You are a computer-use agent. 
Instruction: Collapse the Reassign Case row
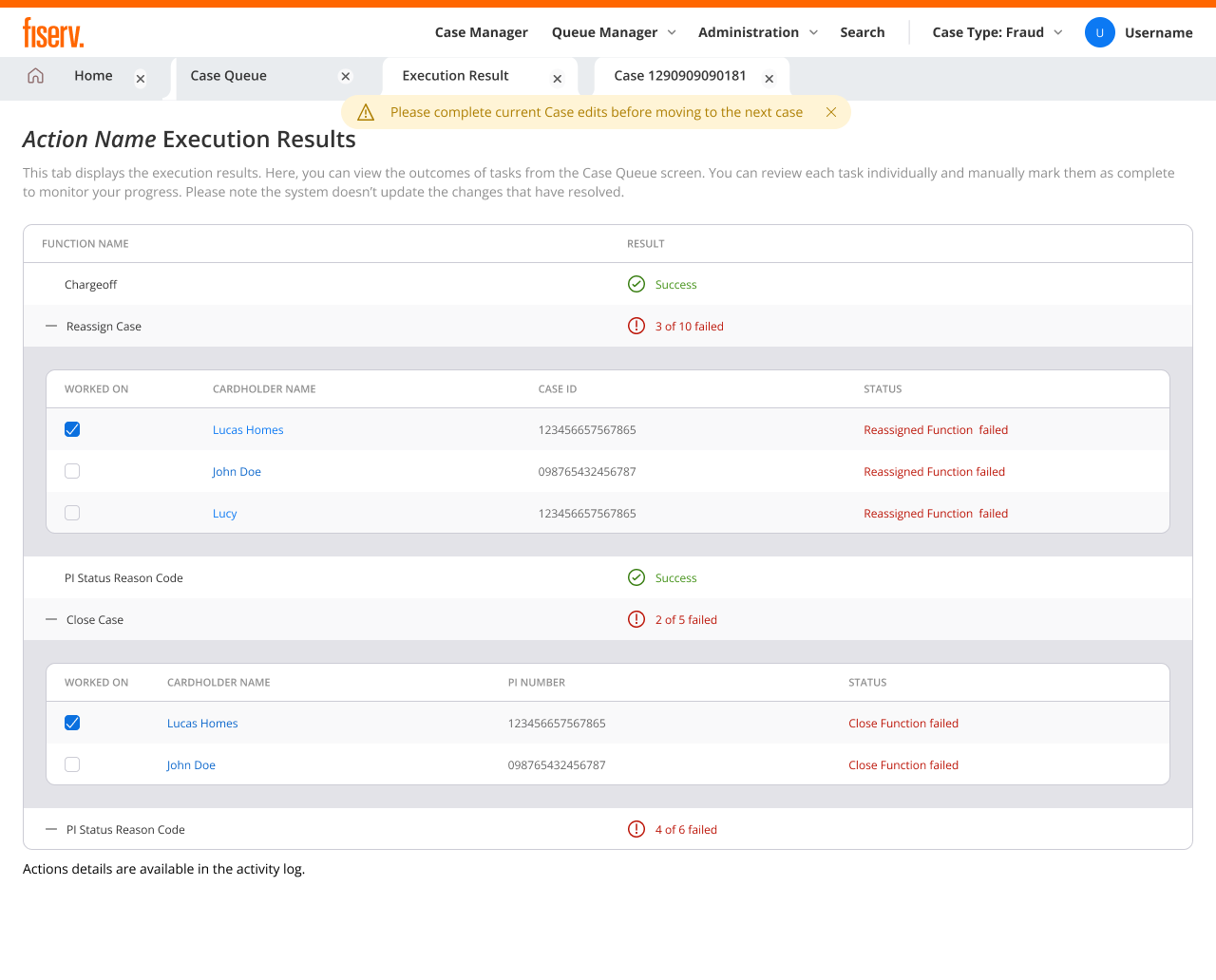pyautogui.click(x=51, y=326)
